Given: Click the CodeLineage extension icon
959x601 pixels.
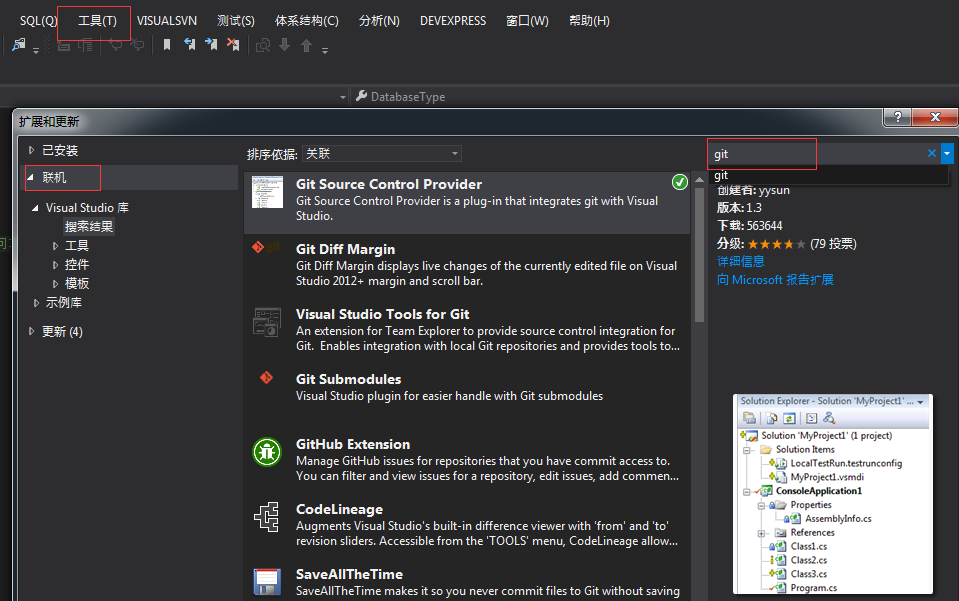Looking at the screenshot, I should click(267, 517).
